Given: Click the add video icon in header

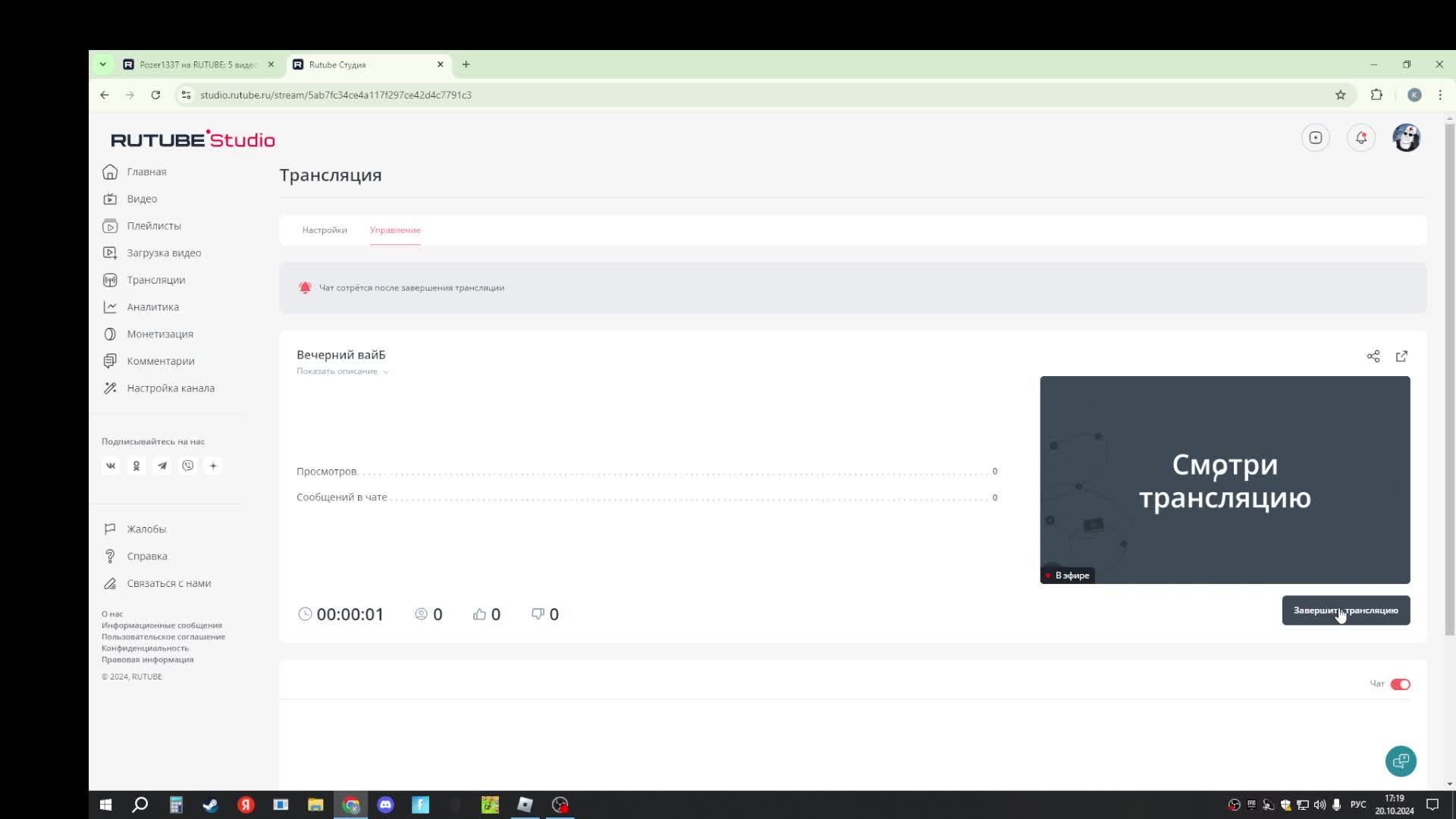Looking at the screenshot, I should [1316, 138].
